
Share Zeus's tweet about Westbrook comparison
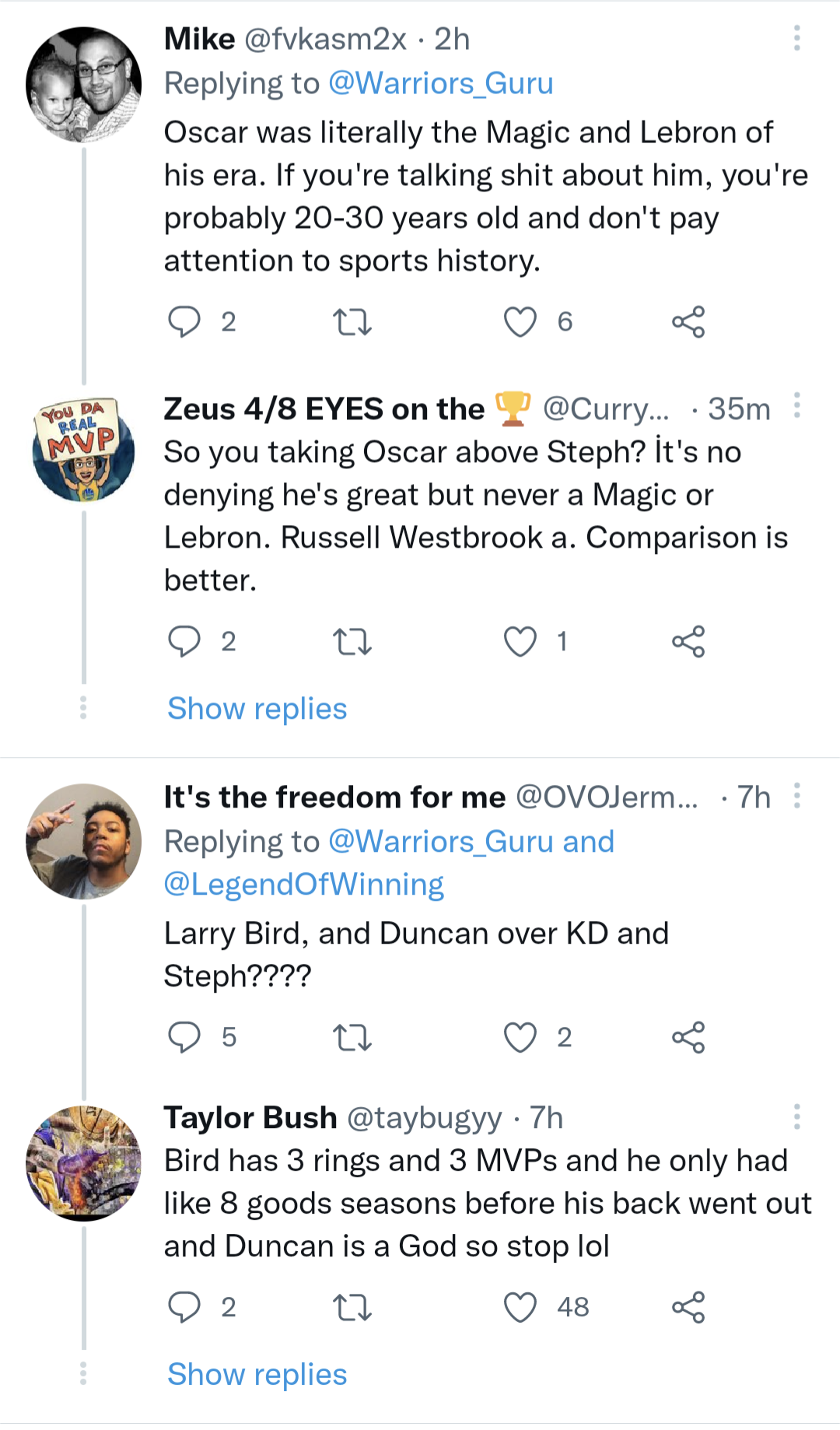click(x=688, y=641)
